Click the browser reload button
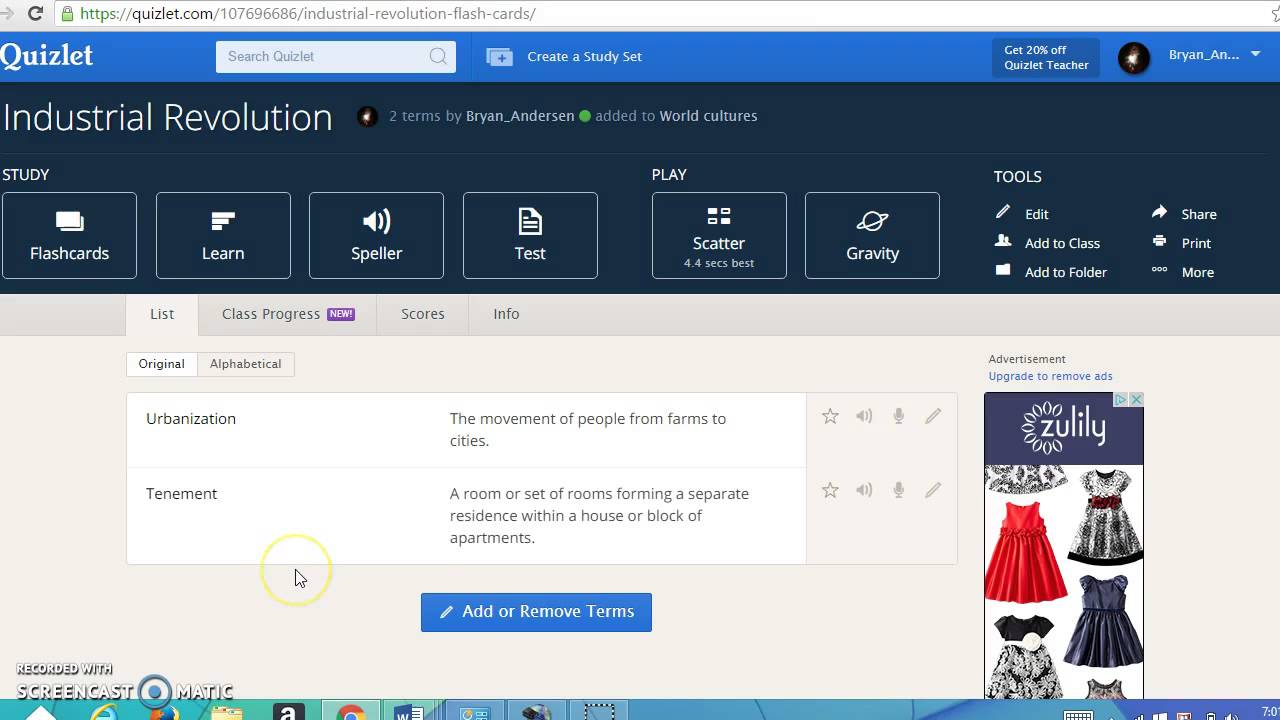The height and width of the screenshot is (720, 1280). click(36, 14)
